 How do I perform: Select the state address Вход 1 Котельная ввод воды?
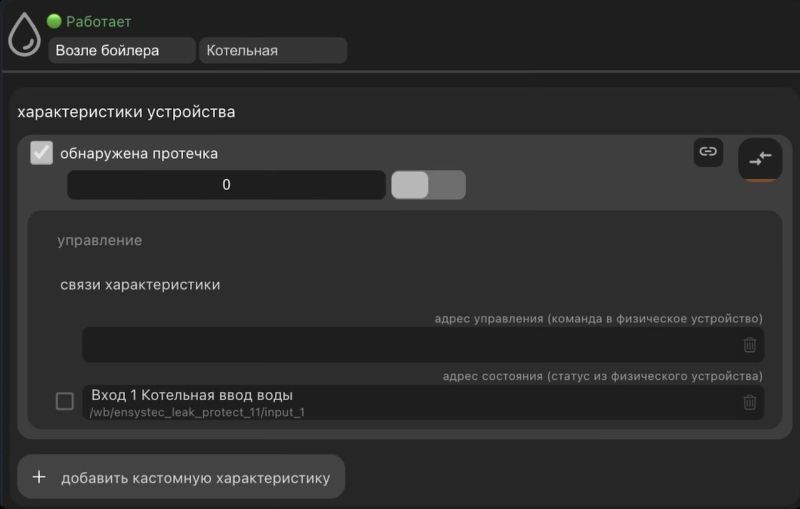point(423,402)
